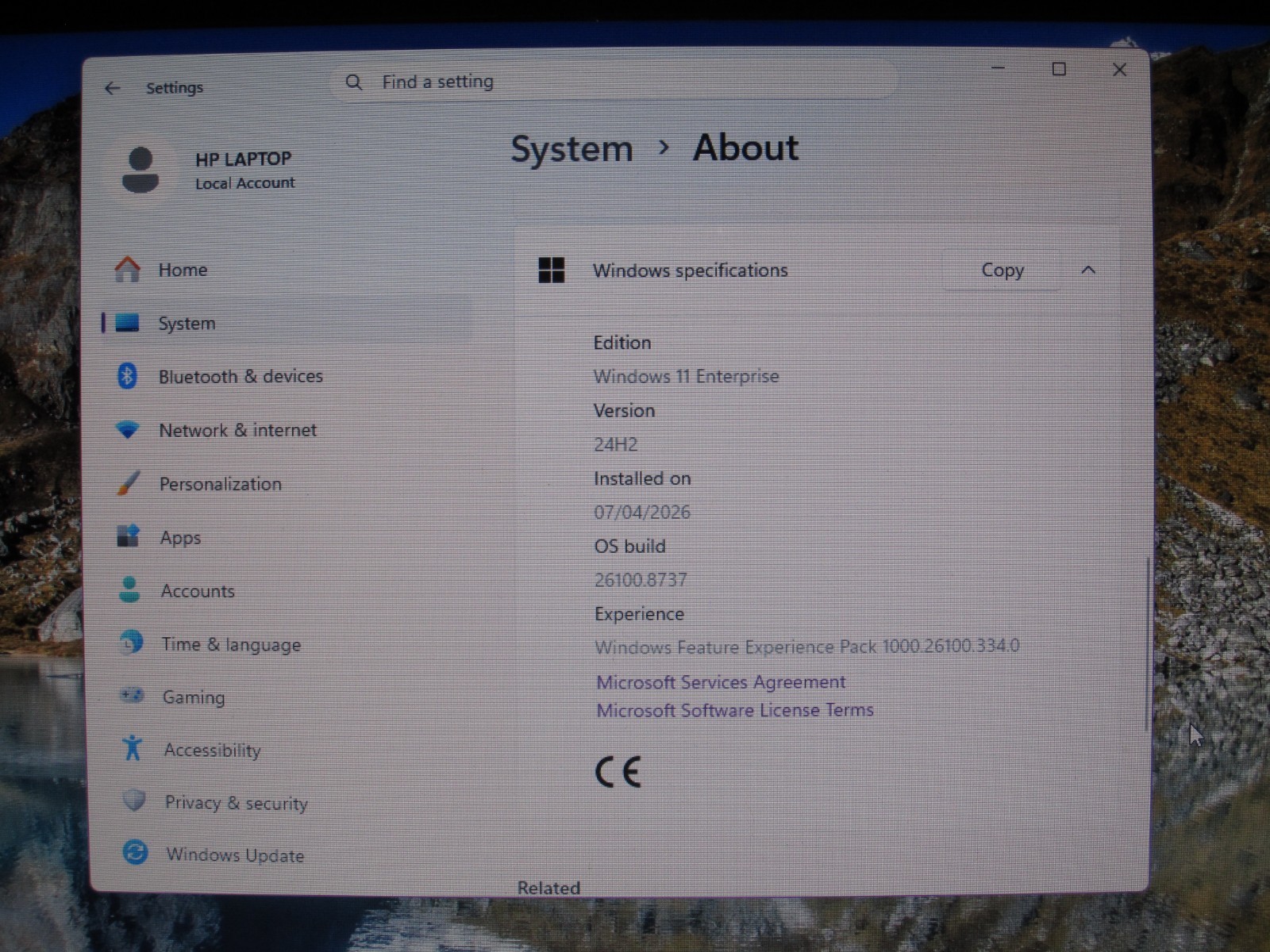
Task: Click the Time & language globe icon
Action: [x=132, y=642]
